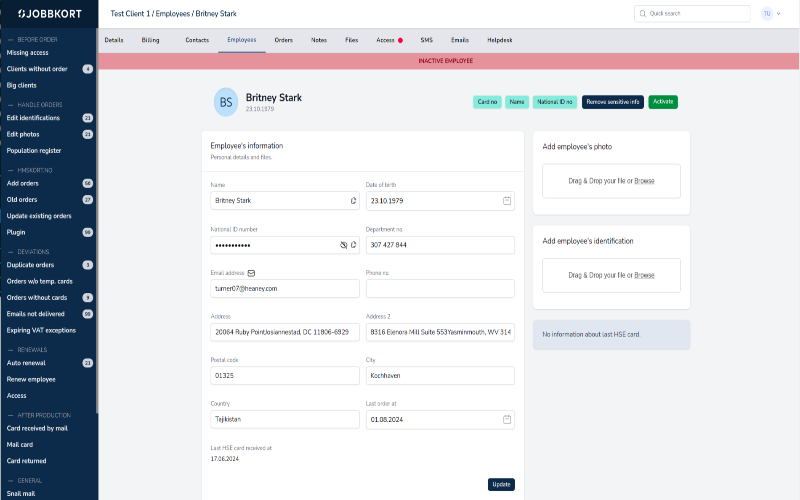Screen dimensions: 800x500
Task: Click the search magnifier icon
Action: [642, 14]
